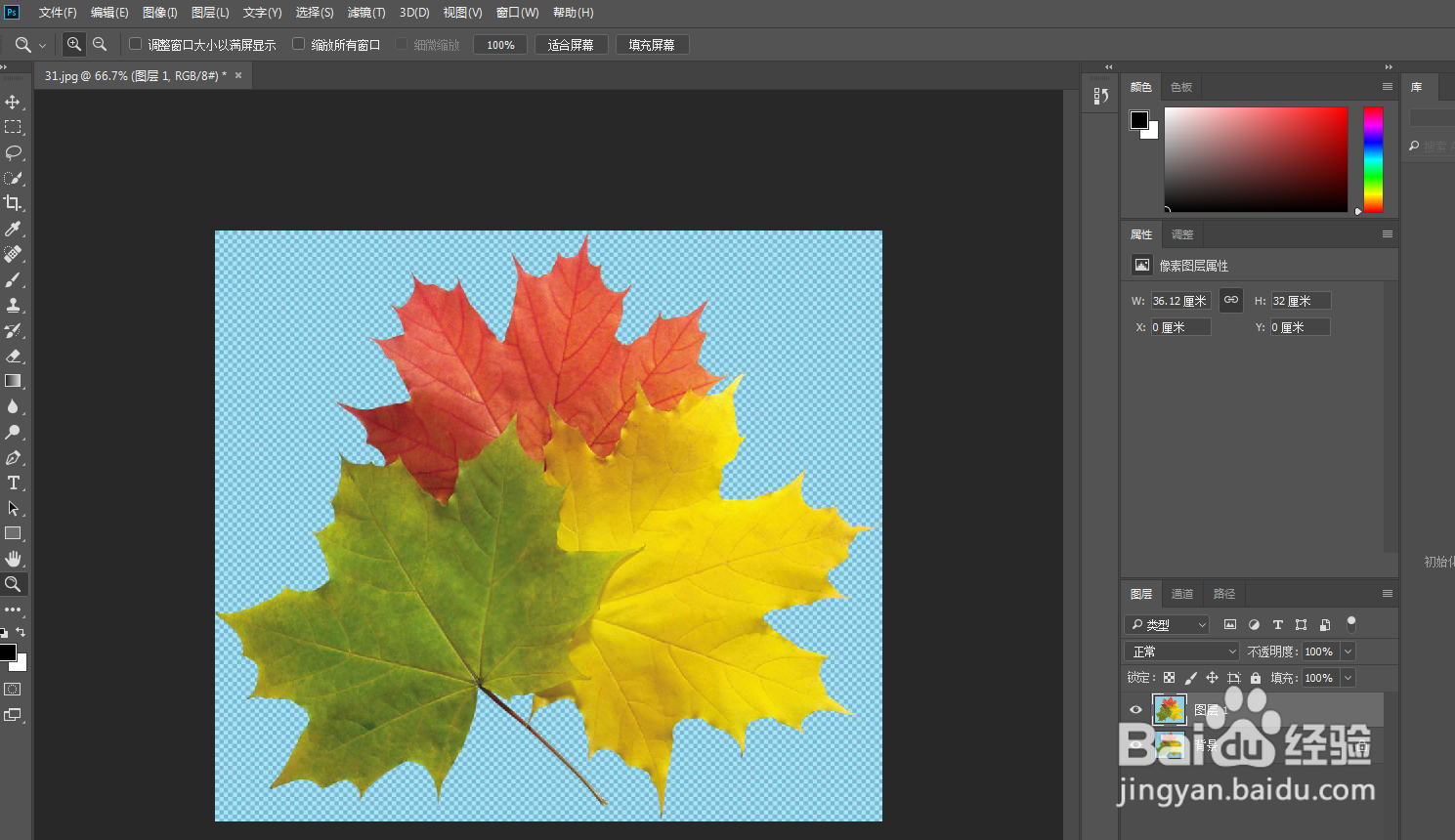Select the Hand tool
The width and height of the screenshot is (1455, 840).
click(13, 559)
